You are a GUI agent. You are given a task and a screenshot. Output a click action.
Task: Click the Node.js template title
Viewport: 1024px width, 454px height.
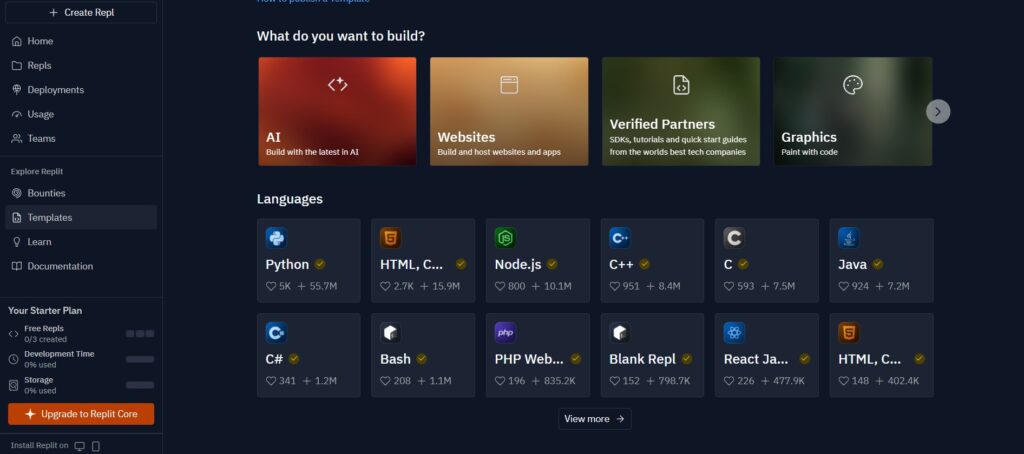518,265
